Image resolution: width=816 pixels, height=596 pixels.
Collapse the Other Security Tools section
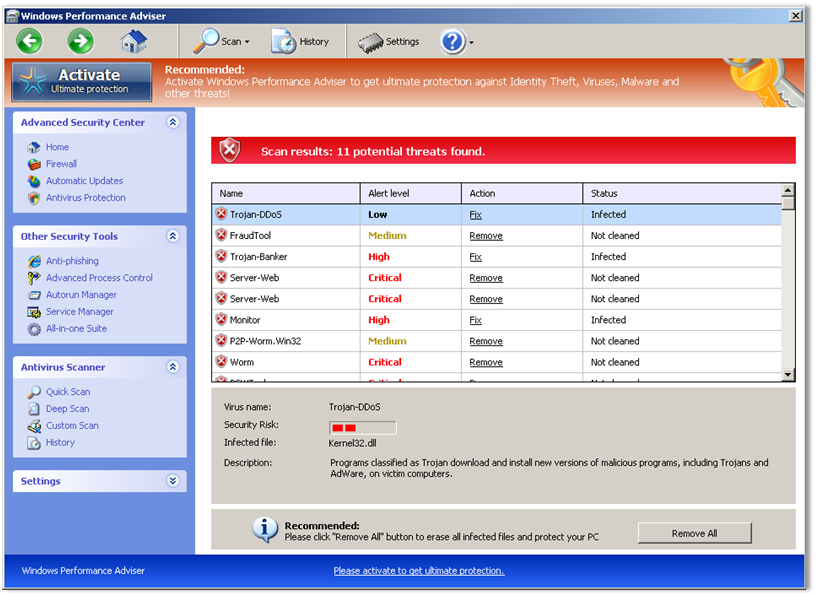(x=172, y=236)
